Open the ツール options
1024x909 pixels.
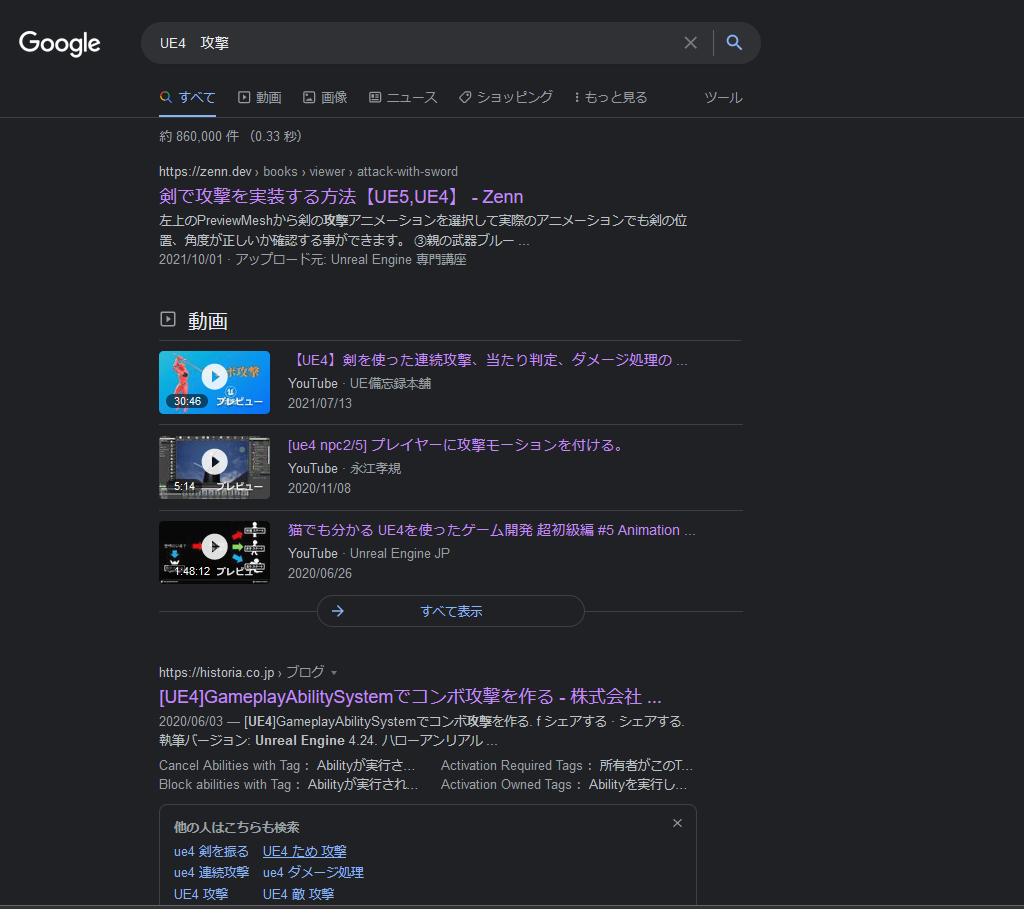(x=723, y=97)
